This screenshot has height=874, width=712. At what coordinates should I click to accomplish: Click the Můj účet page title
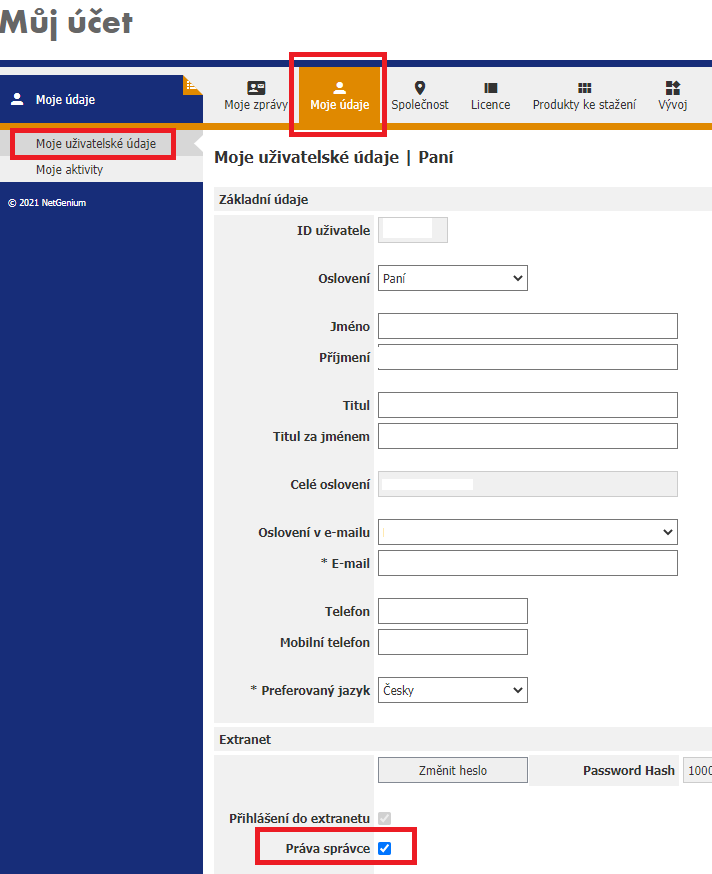(x=66, y=23)
